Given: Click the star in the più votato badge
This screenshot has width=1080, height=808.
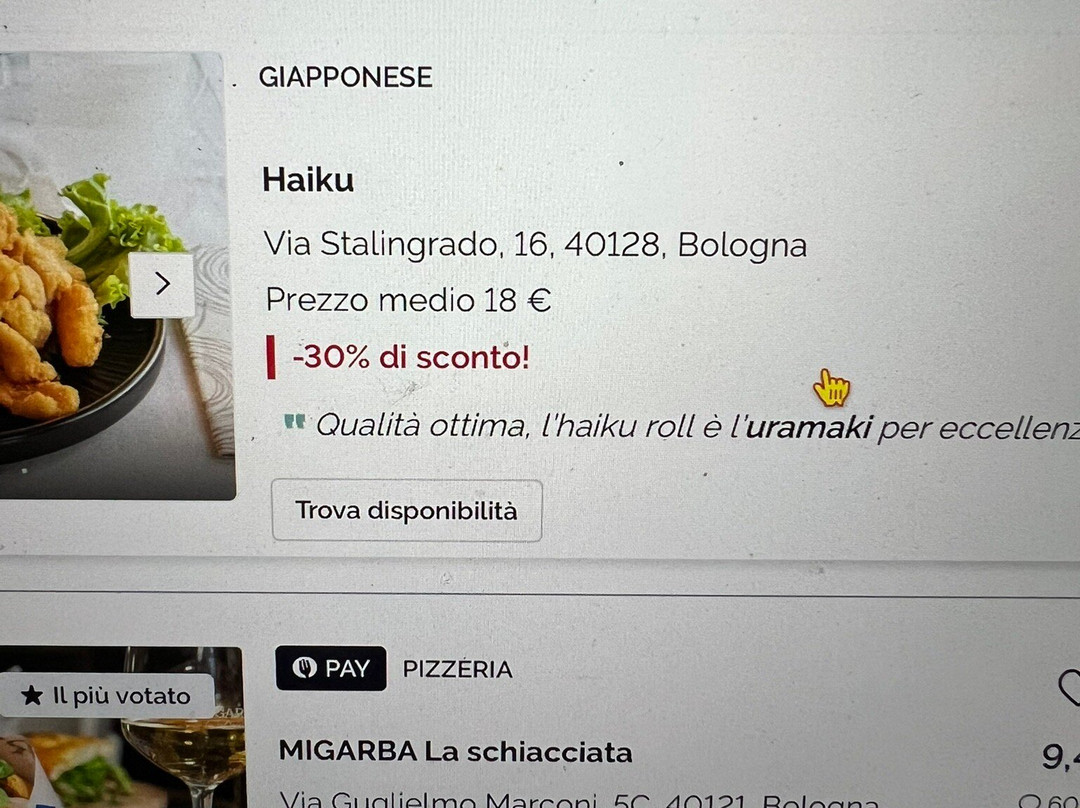Looking at the screenshot, I should [x=32, y=695].
